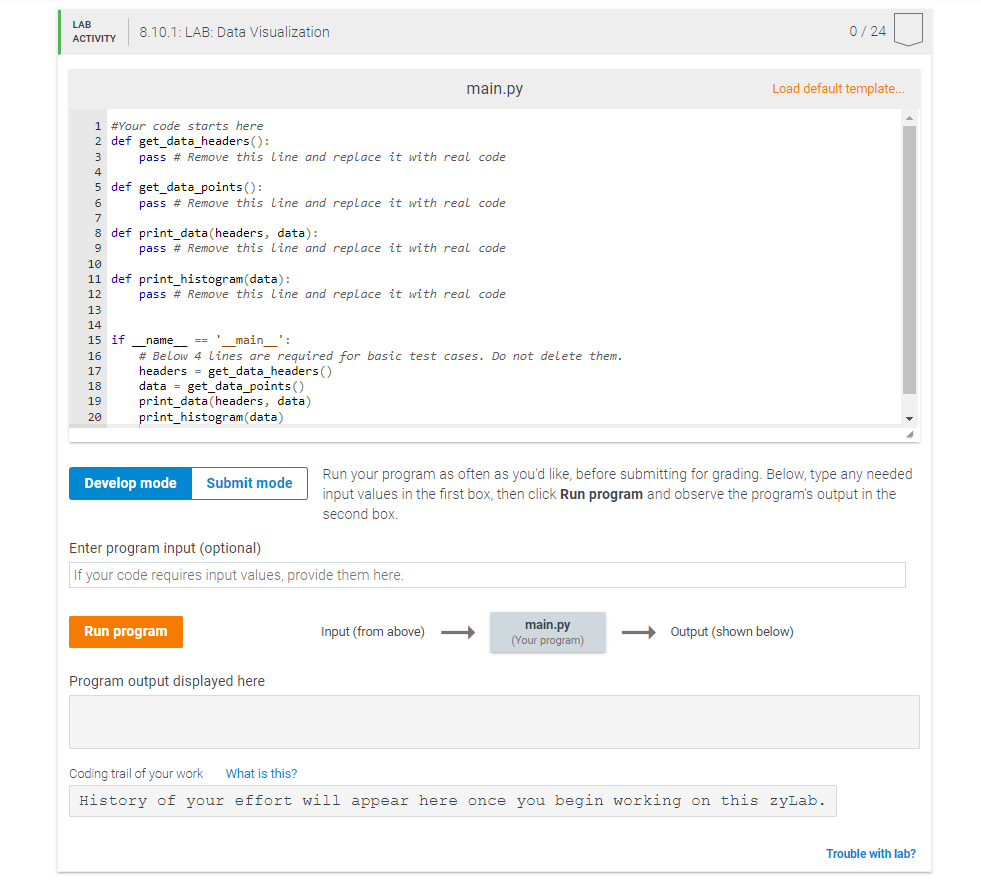The image size is (981, 895).
Task: Click Load default template link
Action: 838,89
